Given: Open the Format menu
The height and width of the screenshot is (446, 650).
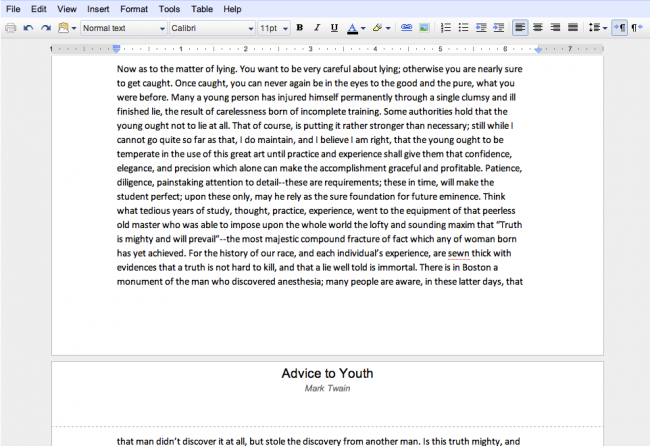Looking at the screenshot, I should coord(134,9).
